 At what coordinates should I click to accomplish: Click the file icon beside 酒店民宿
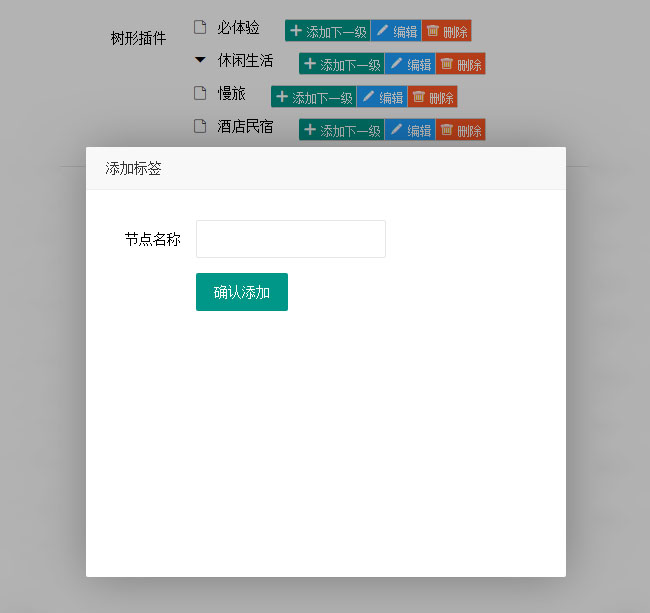click(200, 126)
